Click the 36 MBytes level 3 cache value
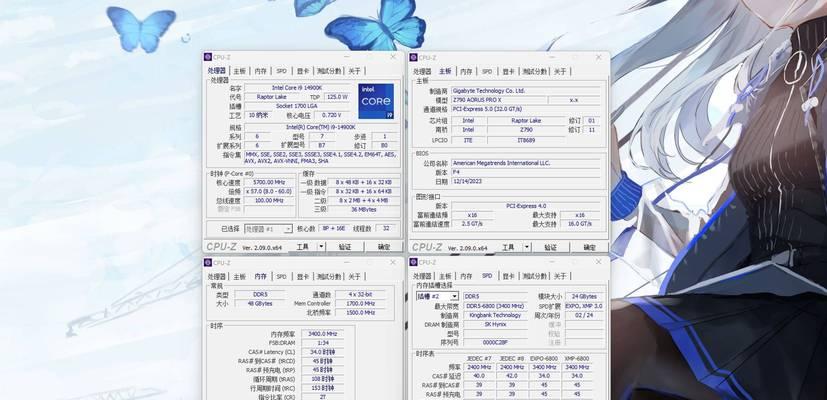The height and width of the screenshot is (400, 827). click(x=363, y=209)
